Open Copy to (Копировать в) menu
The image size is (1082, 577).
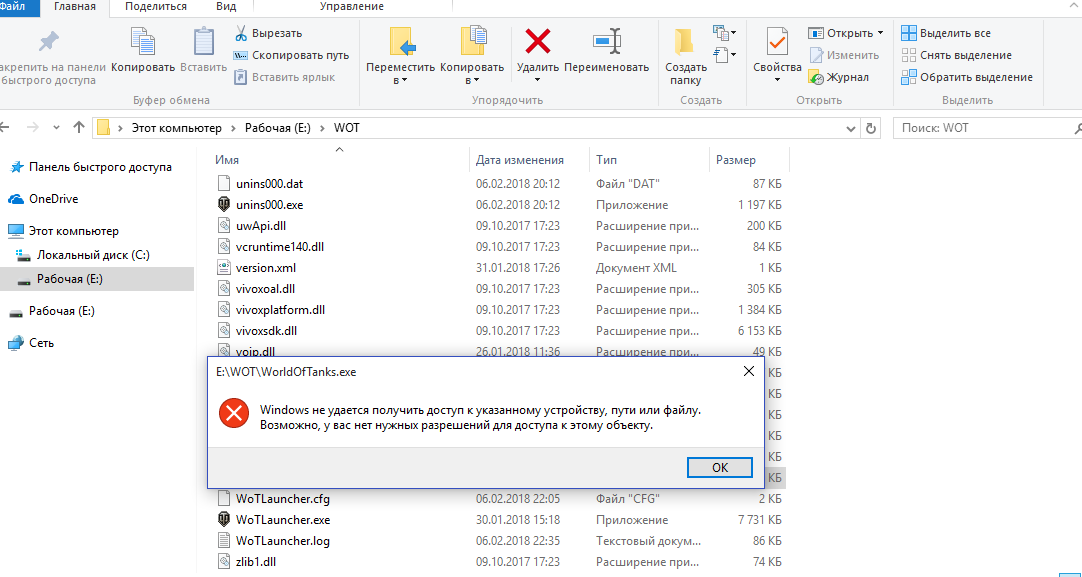[x=472, y=56]
